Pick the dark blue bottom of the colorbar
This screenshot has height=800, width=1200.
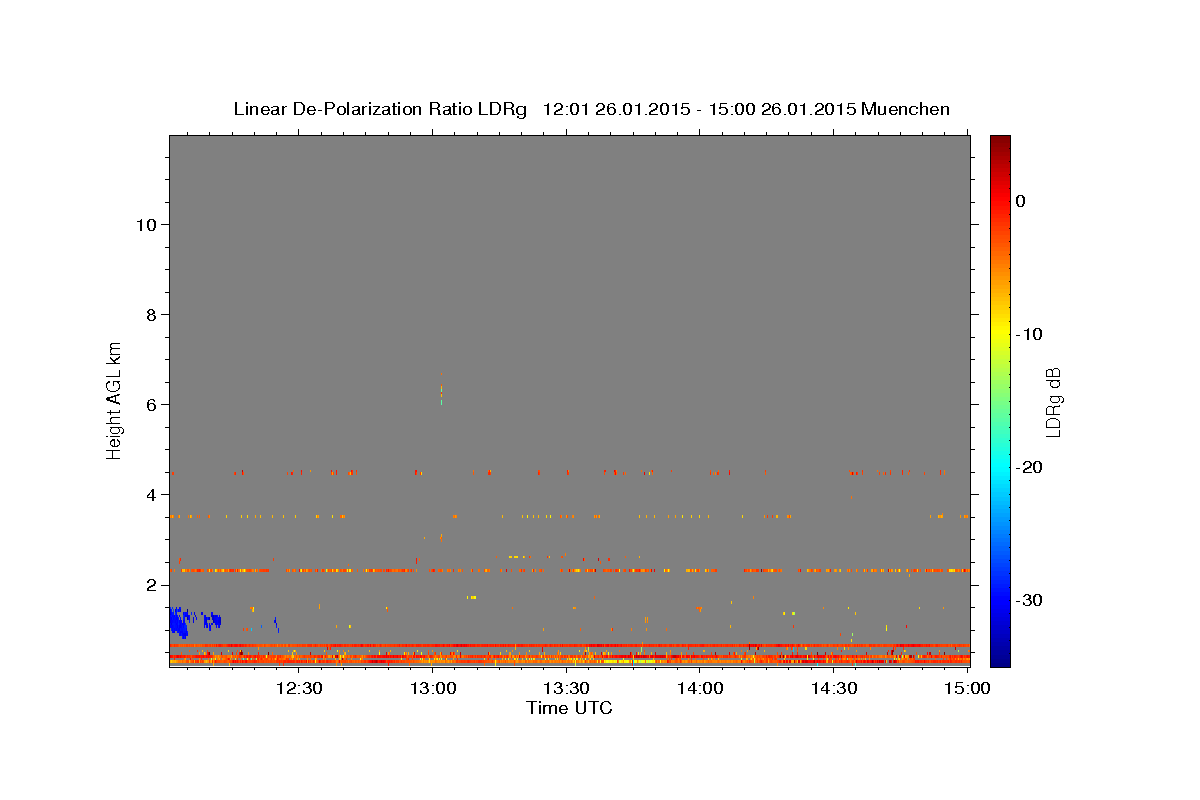click(1000, 658)
